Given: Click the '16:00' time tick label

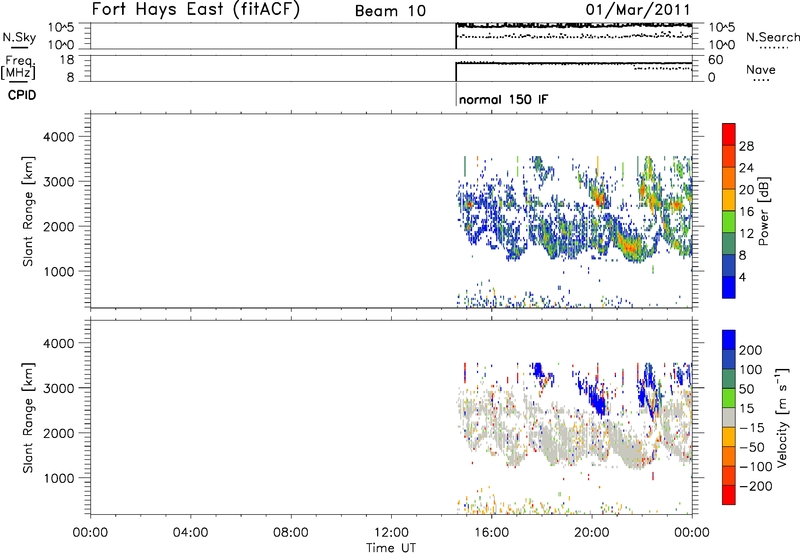Looking at the screenshot, I should click(x=491, y=533).
